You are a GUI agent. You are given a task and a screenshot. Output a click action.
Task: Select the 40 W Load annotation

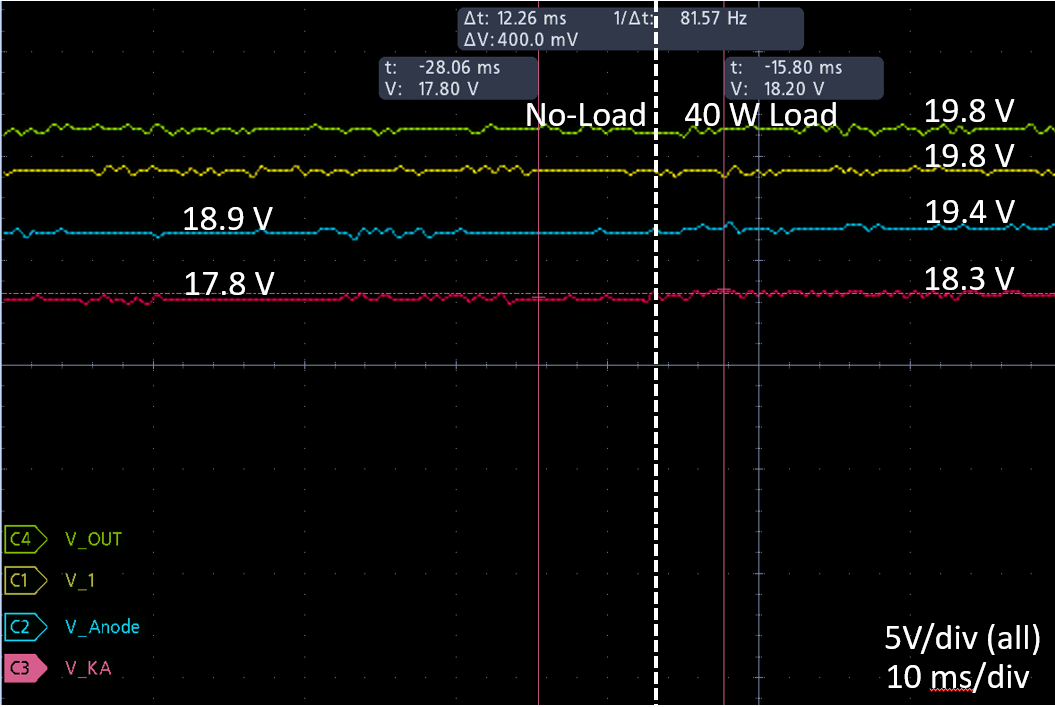[x=760, y=116]
